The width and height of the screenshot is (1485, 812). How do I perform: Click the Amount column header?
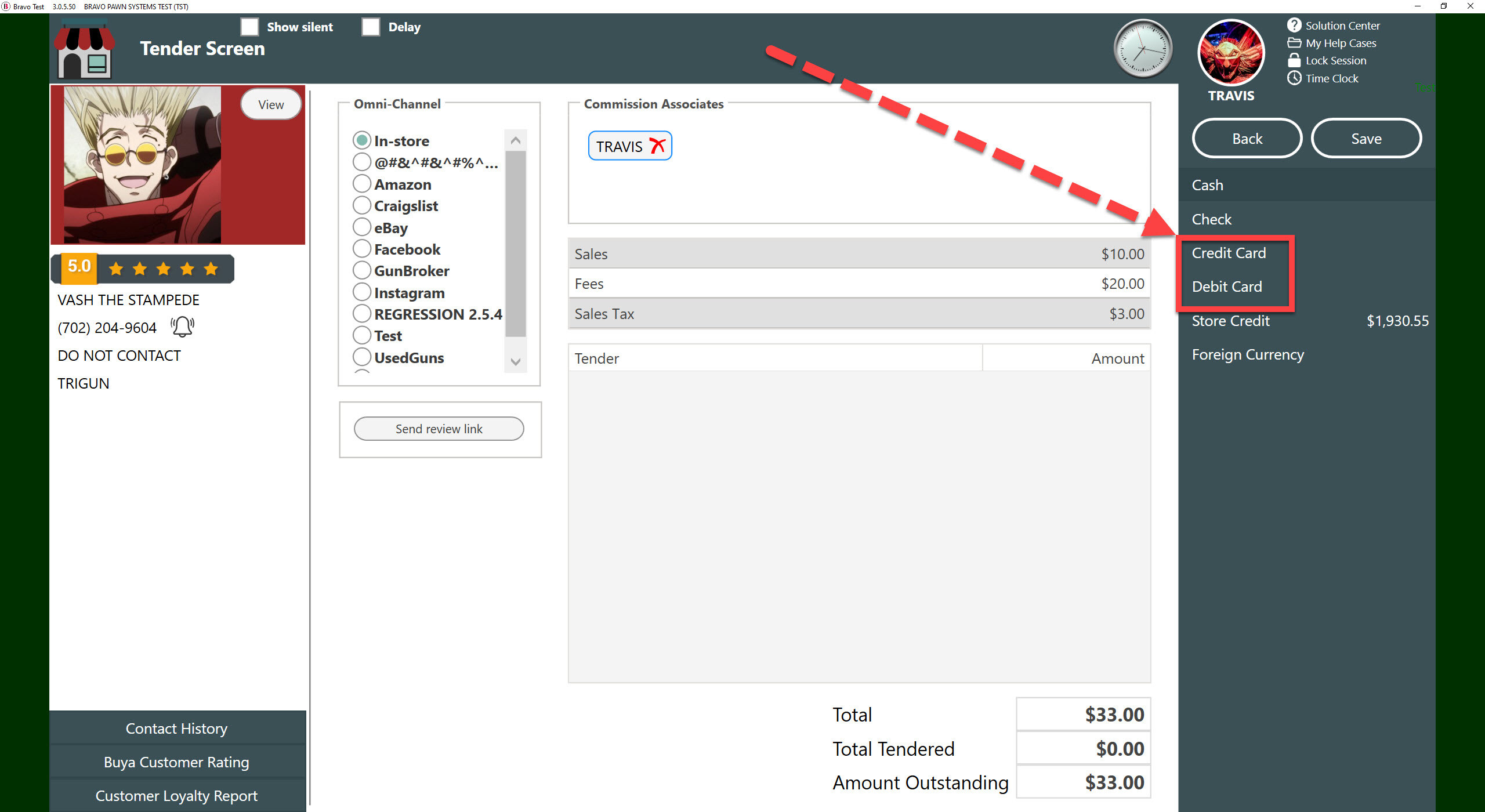(1067, 358)
